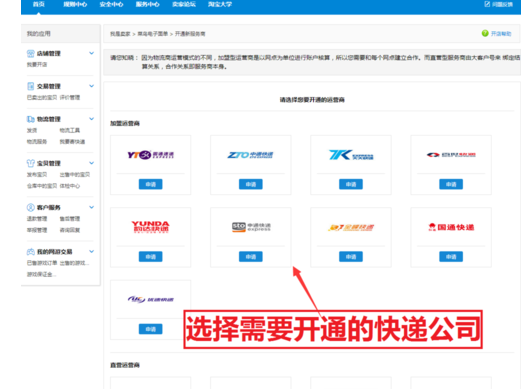Click 申请 under the TK logo
The image size is (523, 389).
pos(351,184)
